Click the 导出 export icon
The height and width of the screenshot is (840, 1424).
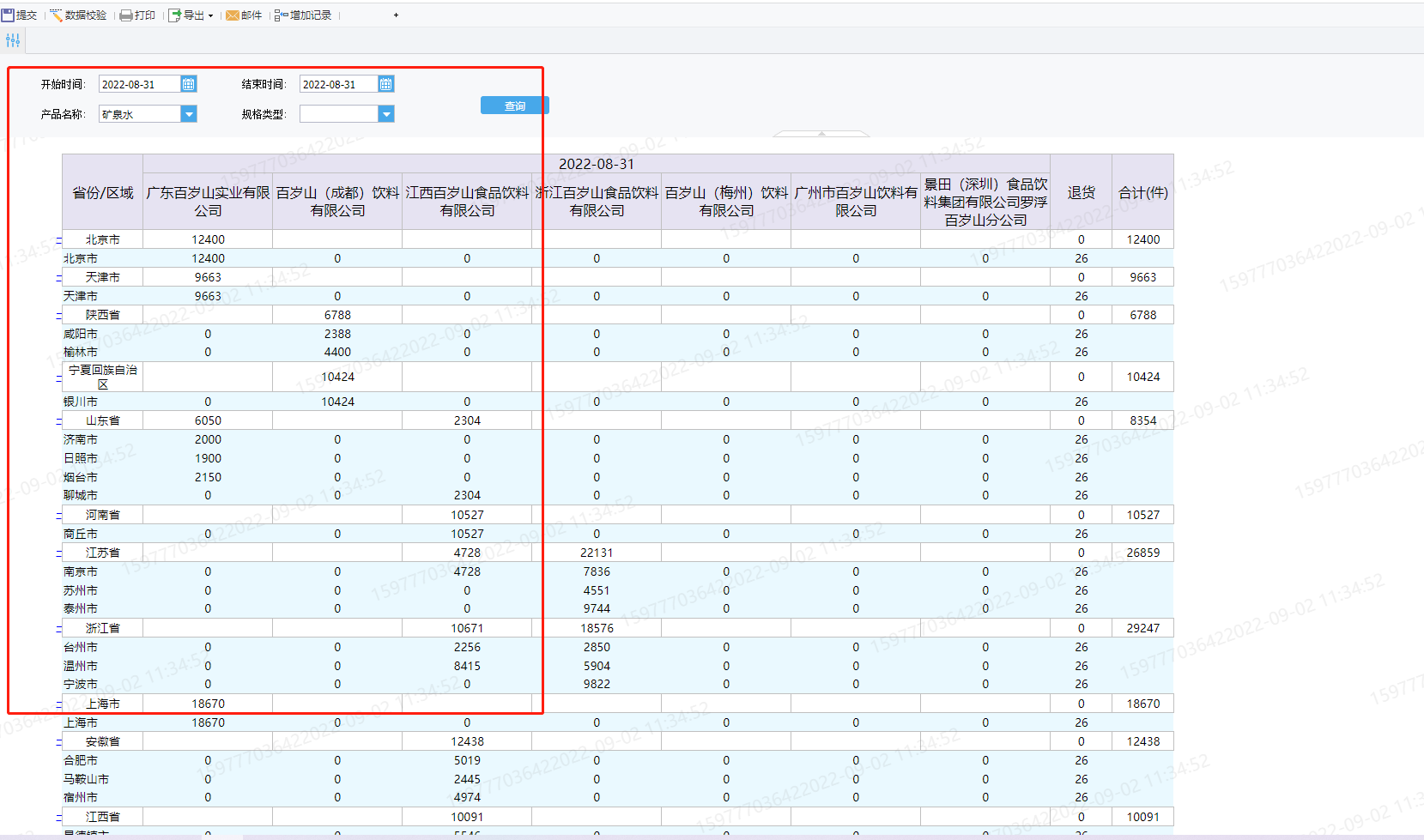[x=174, y=15]
